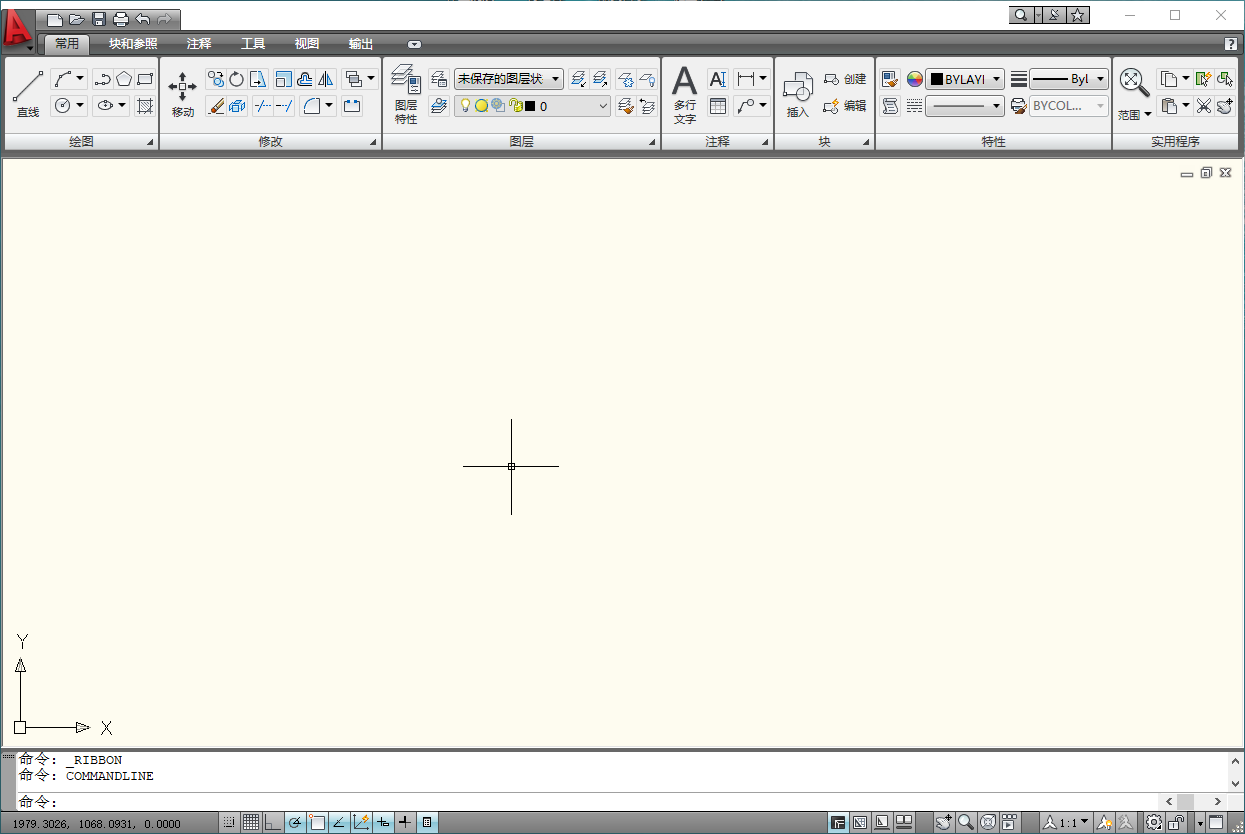1245x834 pixels.
Task: Open the 视图 ribbon tab
Action: (307, 44)
